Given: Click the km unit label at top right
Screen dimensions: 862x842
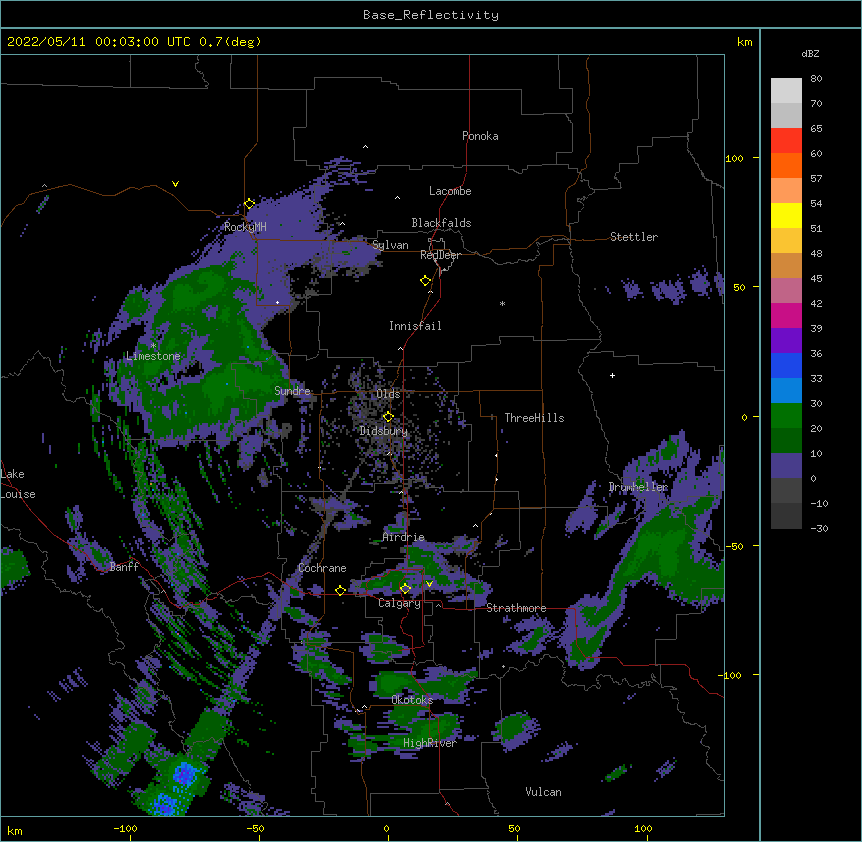Looking at the screenshot, I should pos(745,42).
